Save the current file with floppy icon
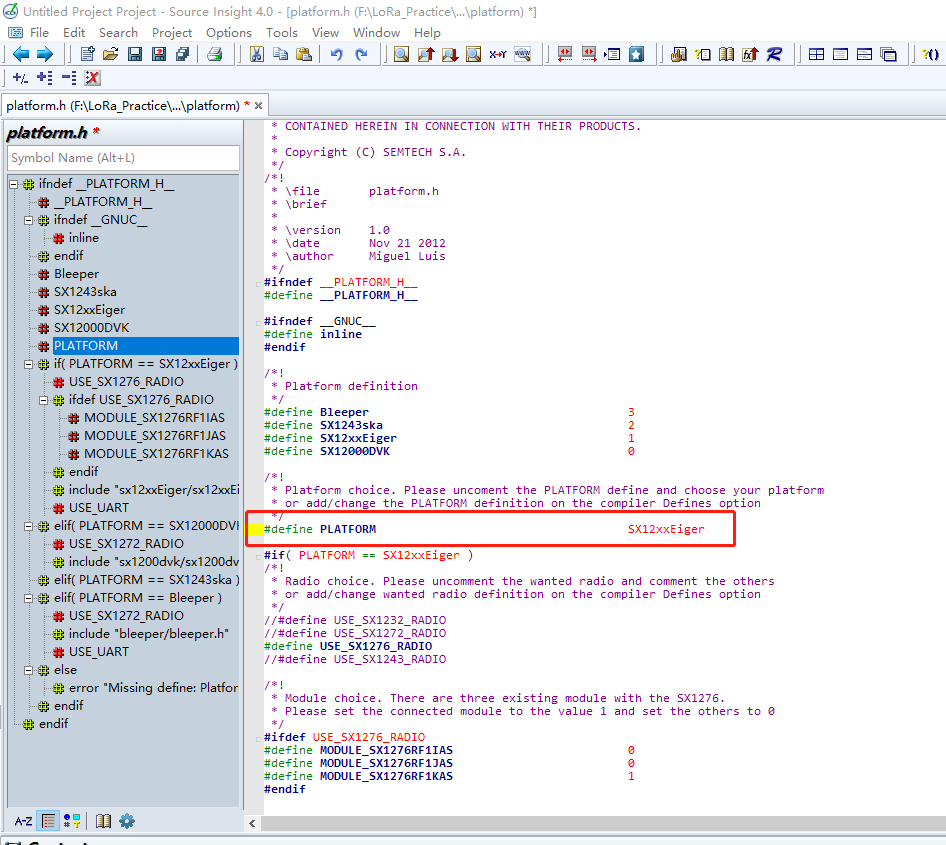This screenshot has height=845, width=946. [135, 54]
